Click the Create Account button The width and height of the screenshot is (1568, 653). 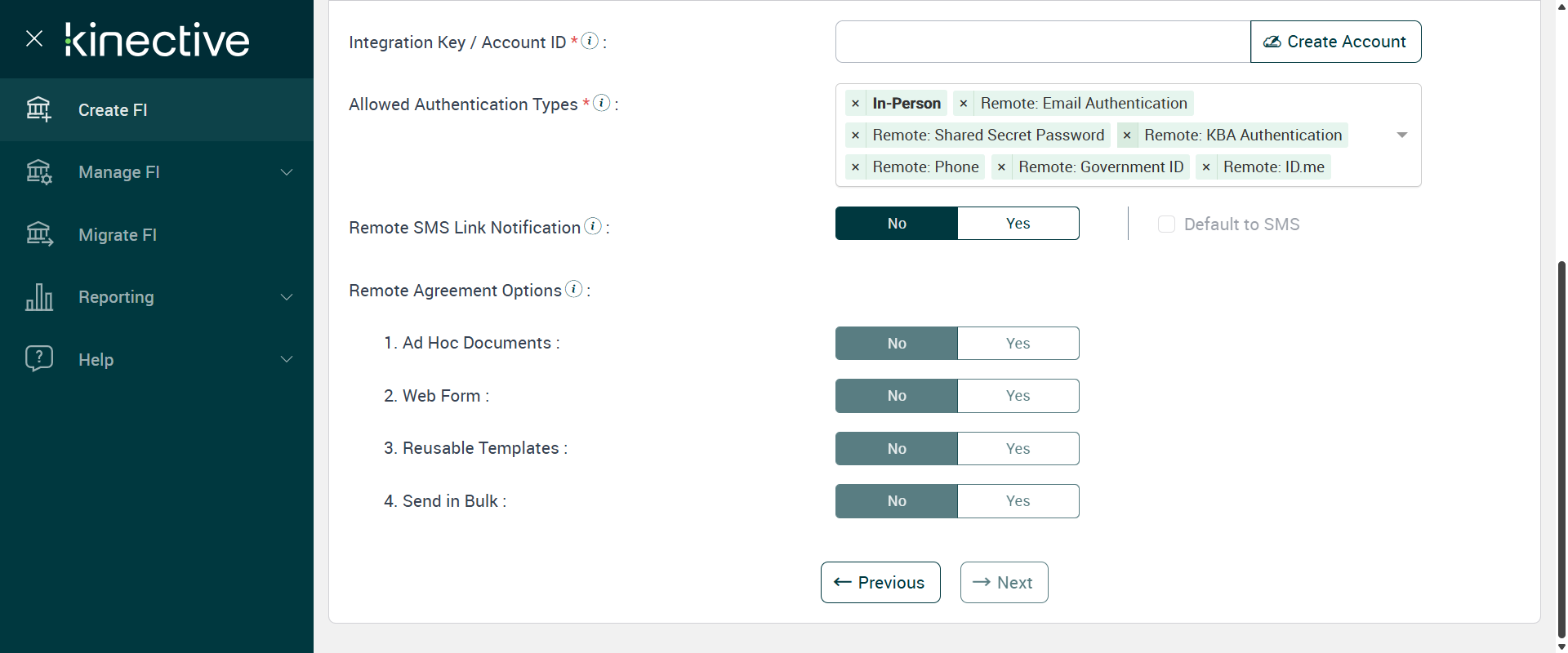[x=1335, y=42]
